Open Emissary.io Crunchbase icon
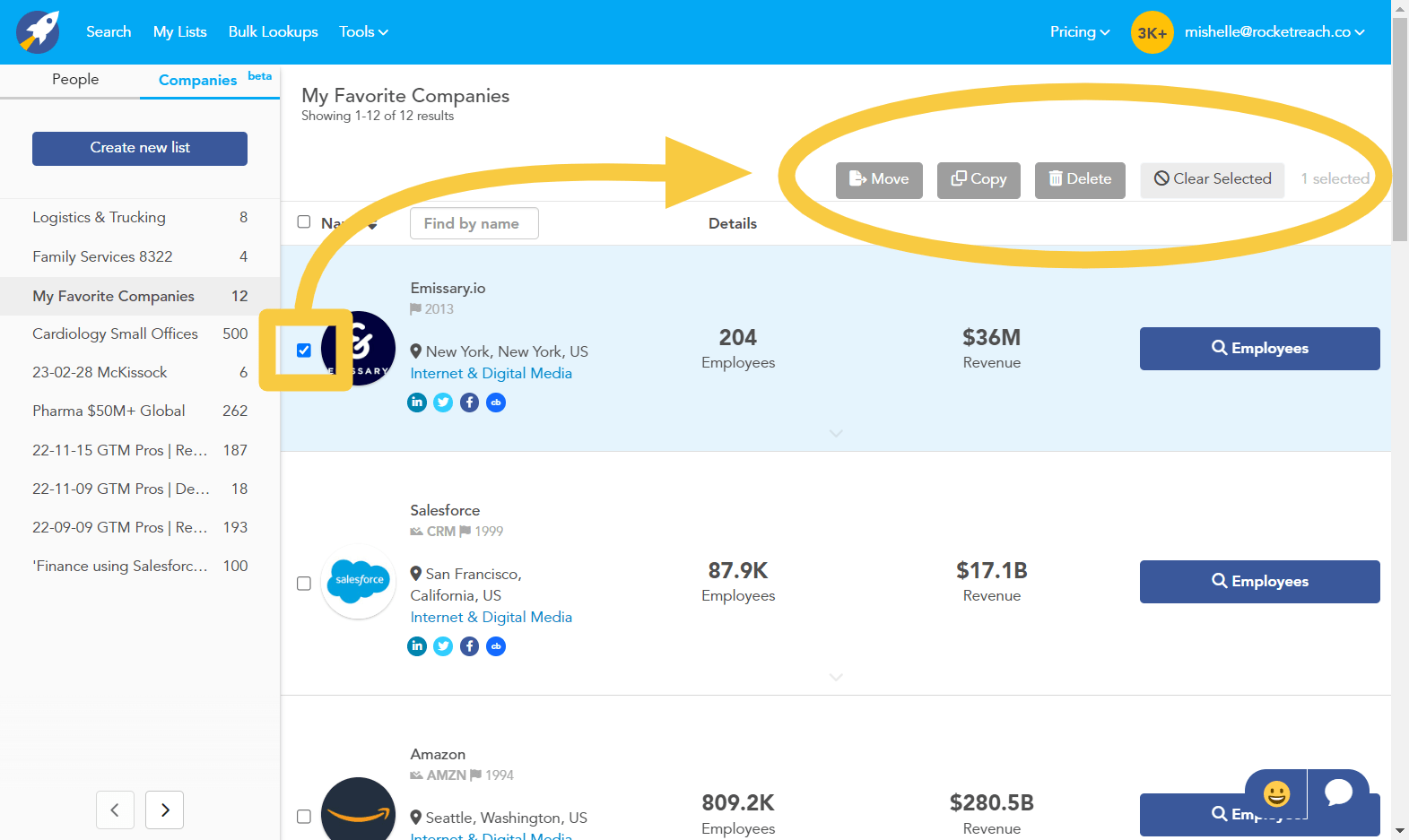 coord(496,403)
